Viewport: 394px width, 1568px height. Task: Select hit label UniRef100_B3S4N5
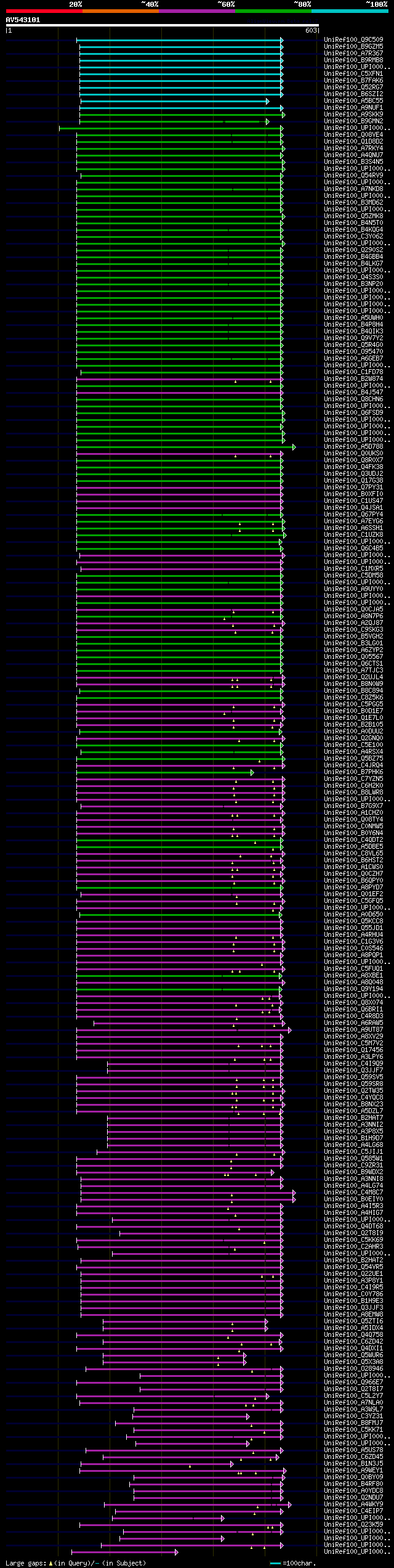[x=353, y=162]
